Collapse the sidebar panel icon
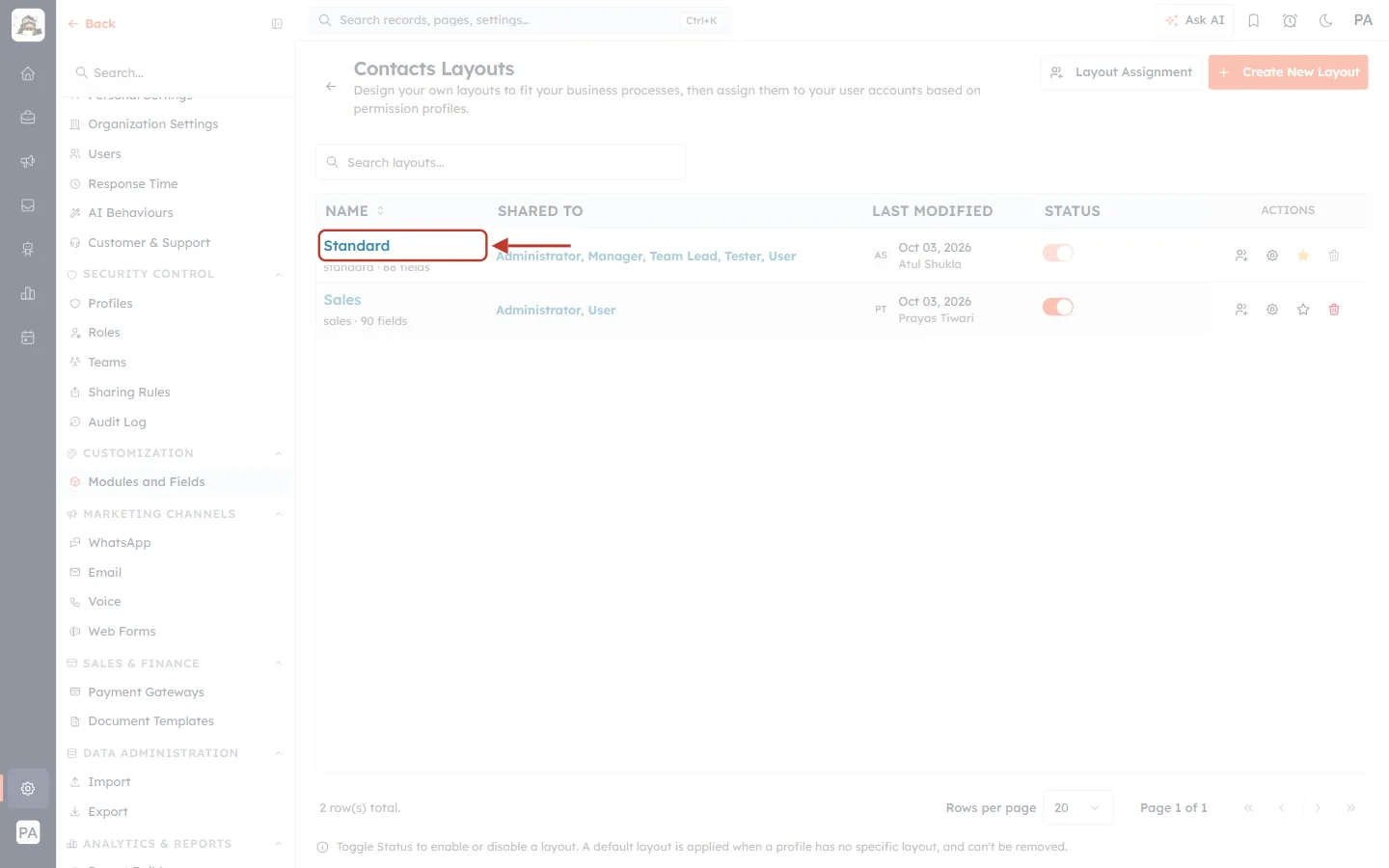 tap(277, 24)
